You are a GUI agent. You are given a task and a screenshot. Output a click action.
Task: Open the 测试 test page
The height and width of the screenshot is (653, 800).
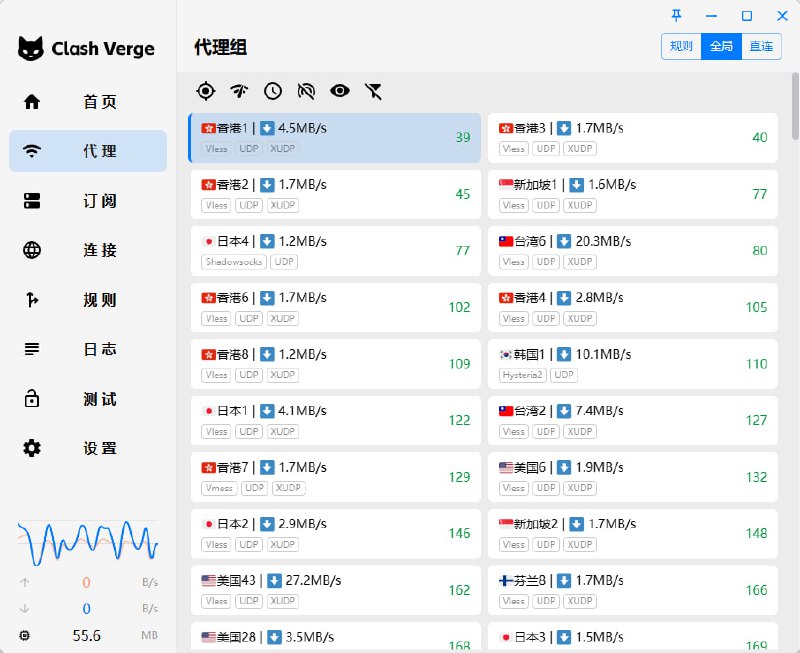pyautogui.click(x=87, y=399)
